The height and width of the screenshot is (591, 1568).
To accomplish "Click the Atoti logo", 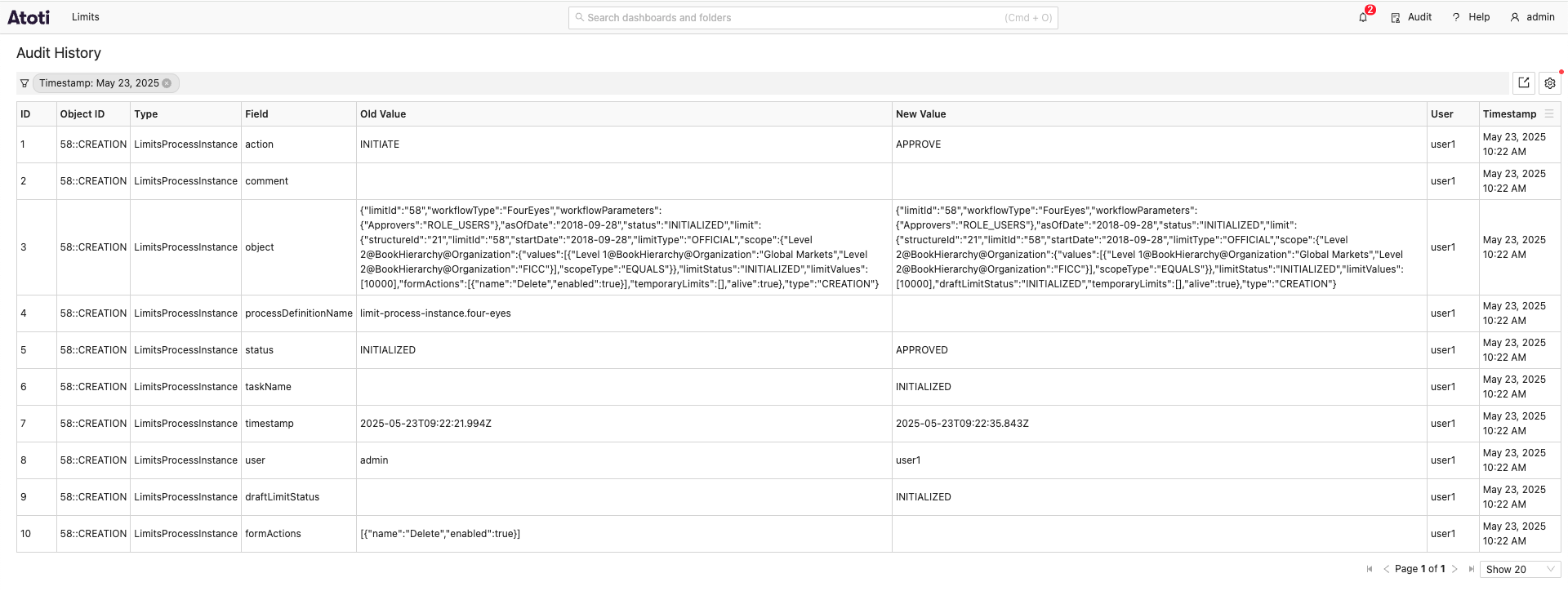I will 29,17.
